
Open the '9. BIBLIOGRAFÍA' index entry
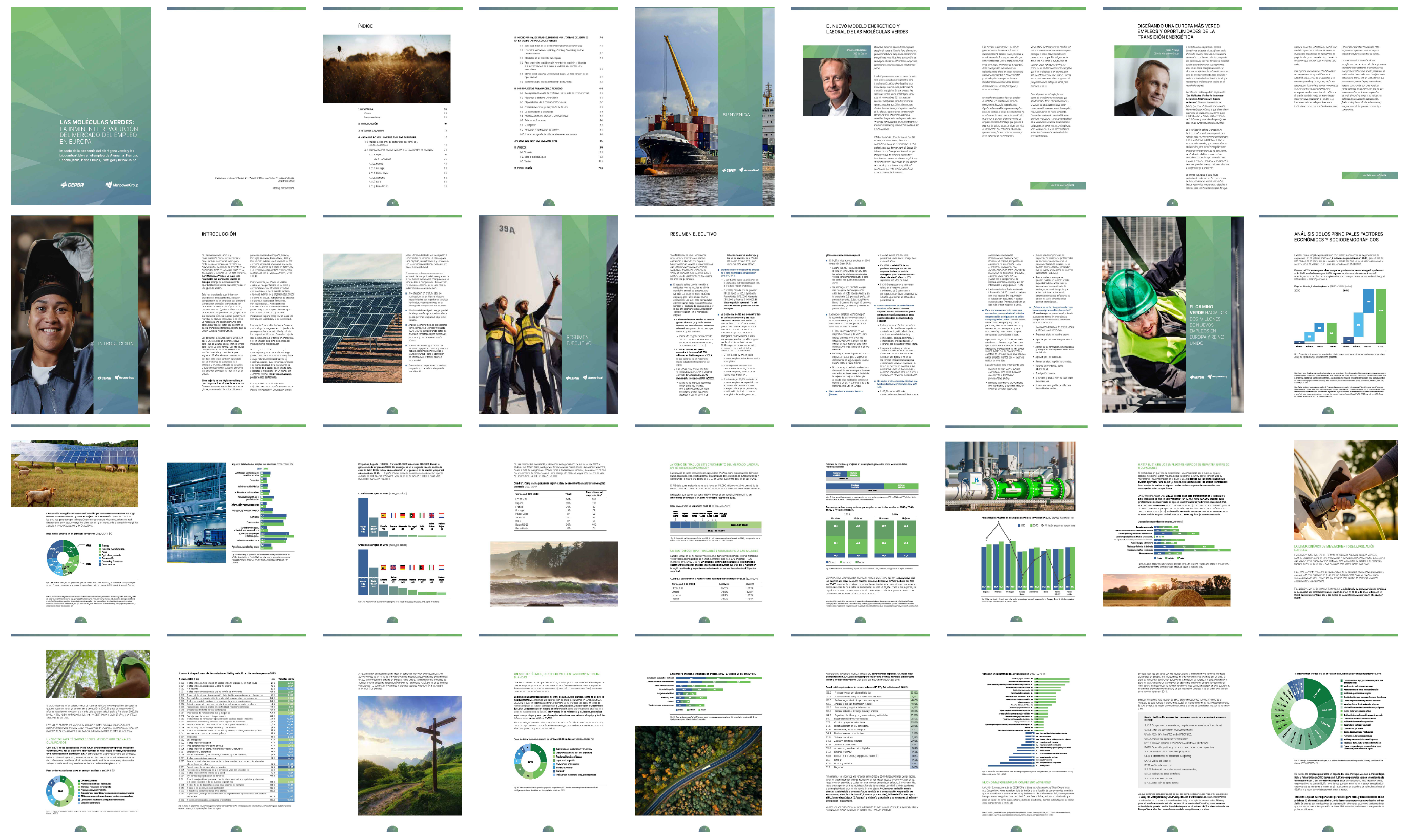pyautogui.click(x=524, y=168)
